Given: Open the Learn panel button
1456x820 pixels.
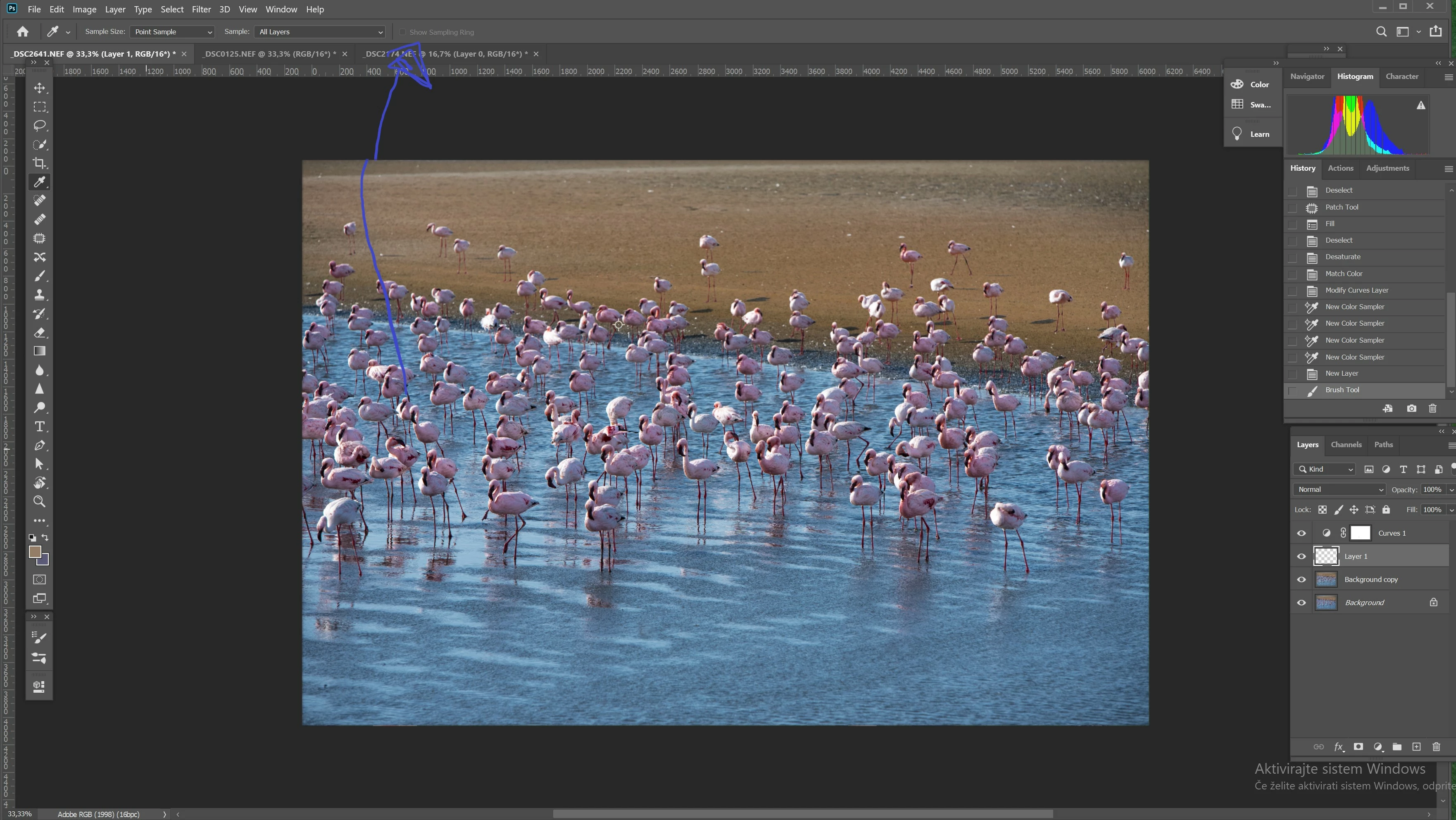Looking at the screenshot, I should click(x=1253, y=134).
